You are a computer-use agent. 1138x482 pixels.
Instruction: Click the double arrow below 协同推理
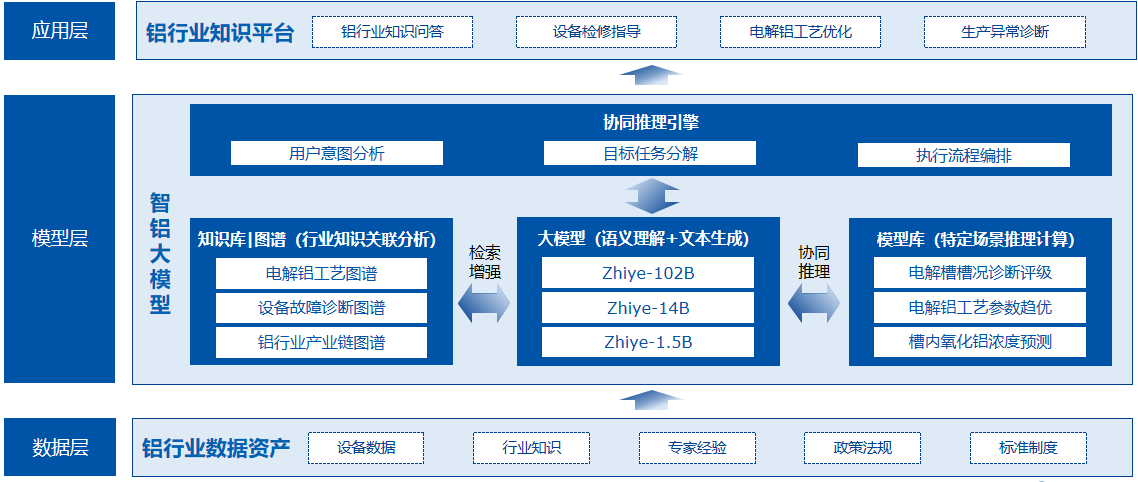pos(814,303)
